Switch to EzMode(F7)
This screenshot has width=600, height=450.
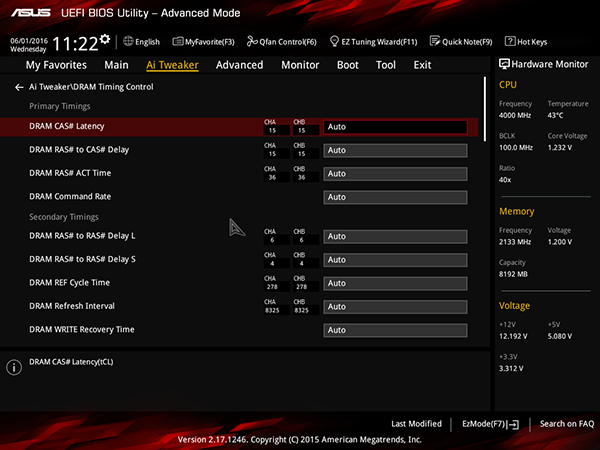coord(484,424)
